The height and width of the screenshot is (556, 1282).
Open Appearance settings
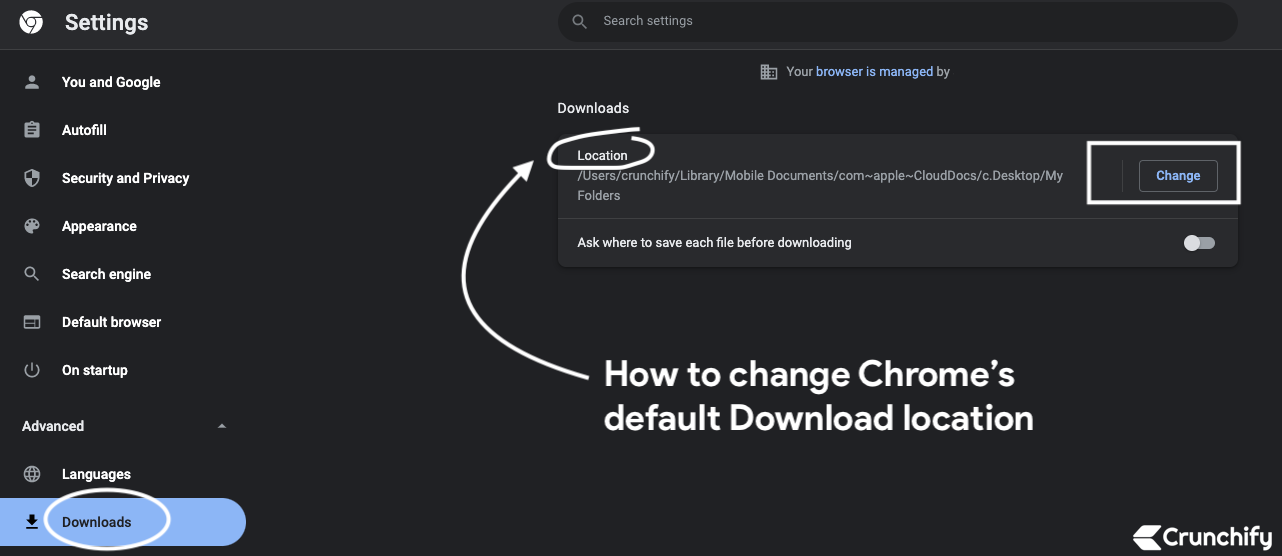tap(99, 226)
